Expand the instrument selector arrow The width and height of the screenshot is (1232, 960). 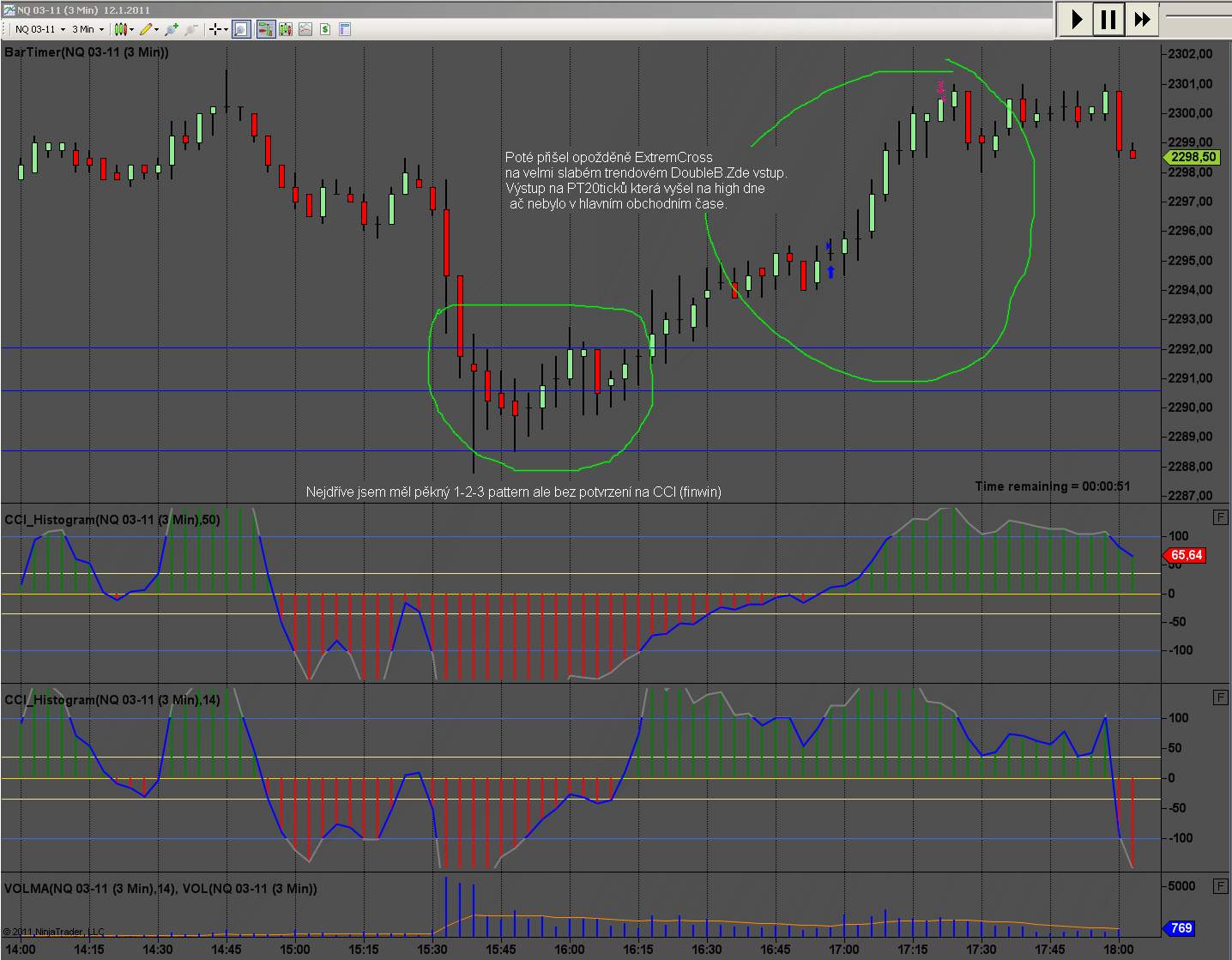pos(63,29)
